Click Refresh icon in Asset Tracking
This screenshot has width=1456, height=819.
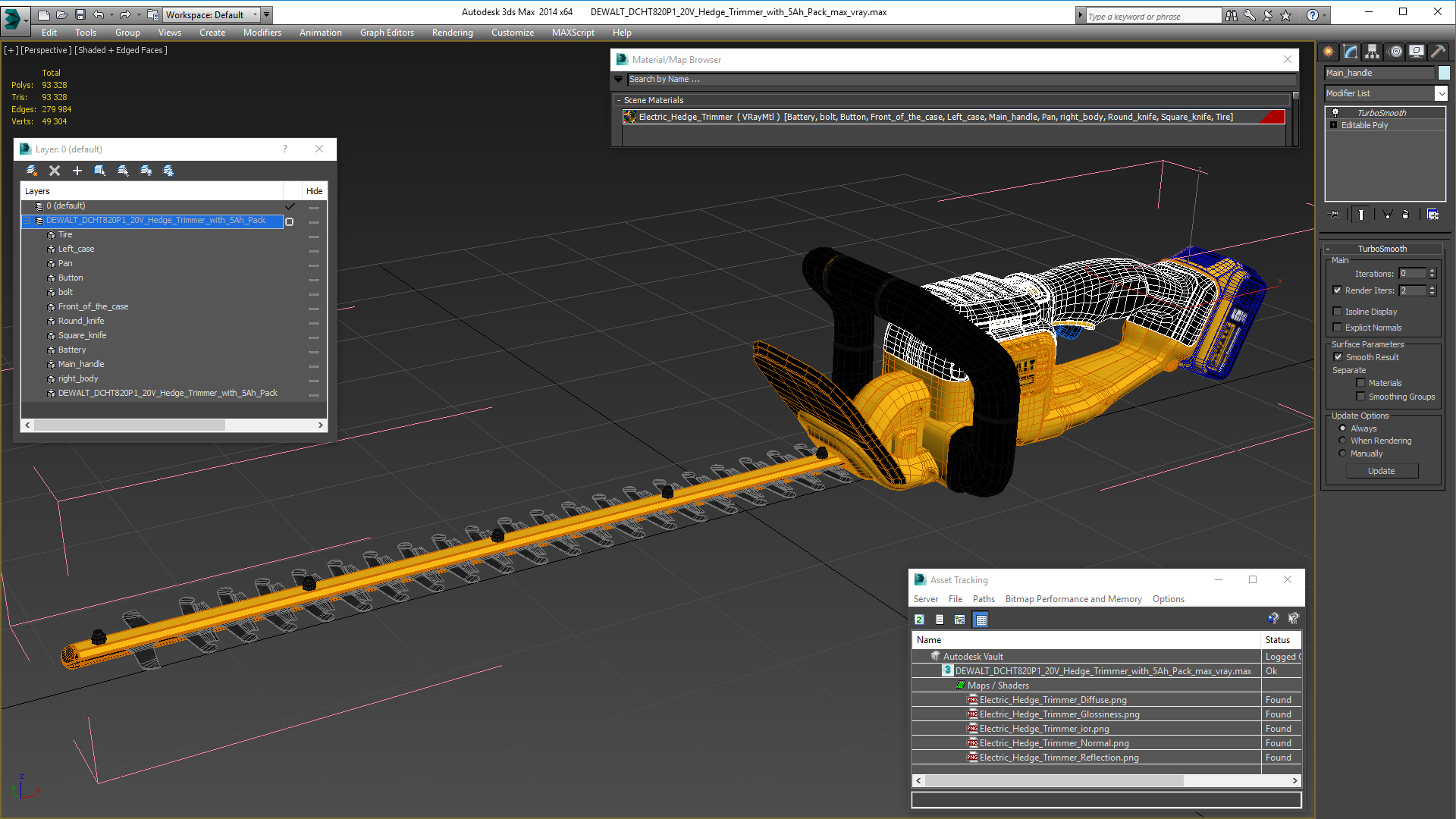click(919, 620)
